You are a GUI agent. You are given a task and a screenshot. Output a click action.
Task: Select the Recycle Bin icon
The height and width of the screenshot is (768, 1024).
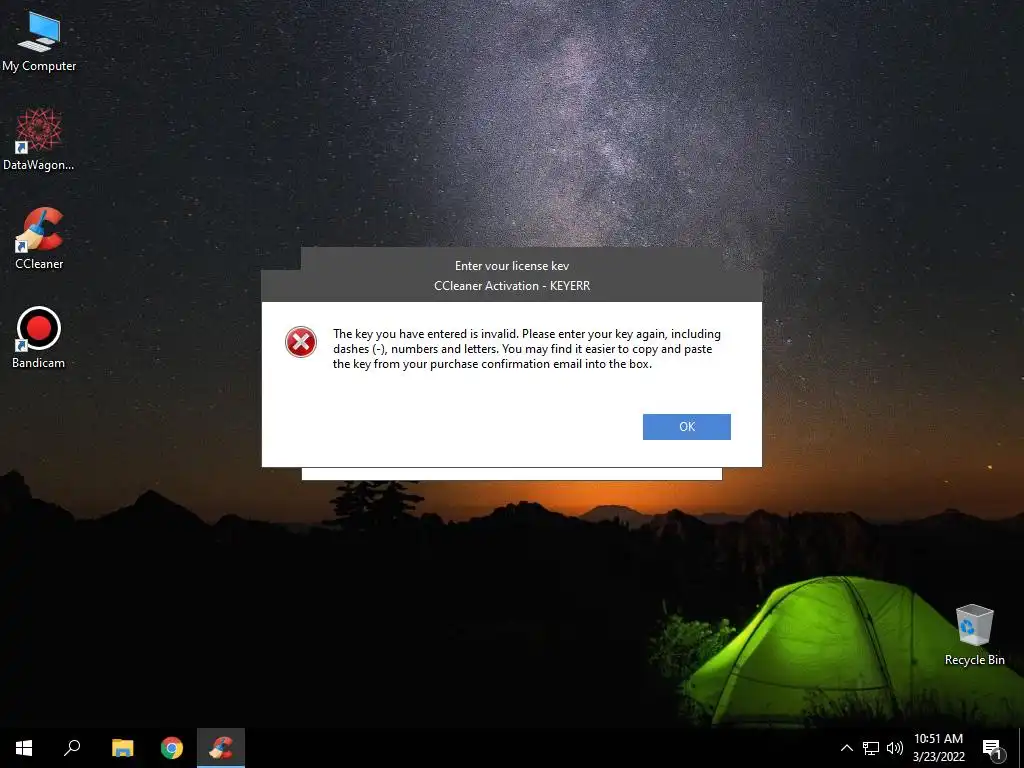pyautogui.click(x=974, y=635)
